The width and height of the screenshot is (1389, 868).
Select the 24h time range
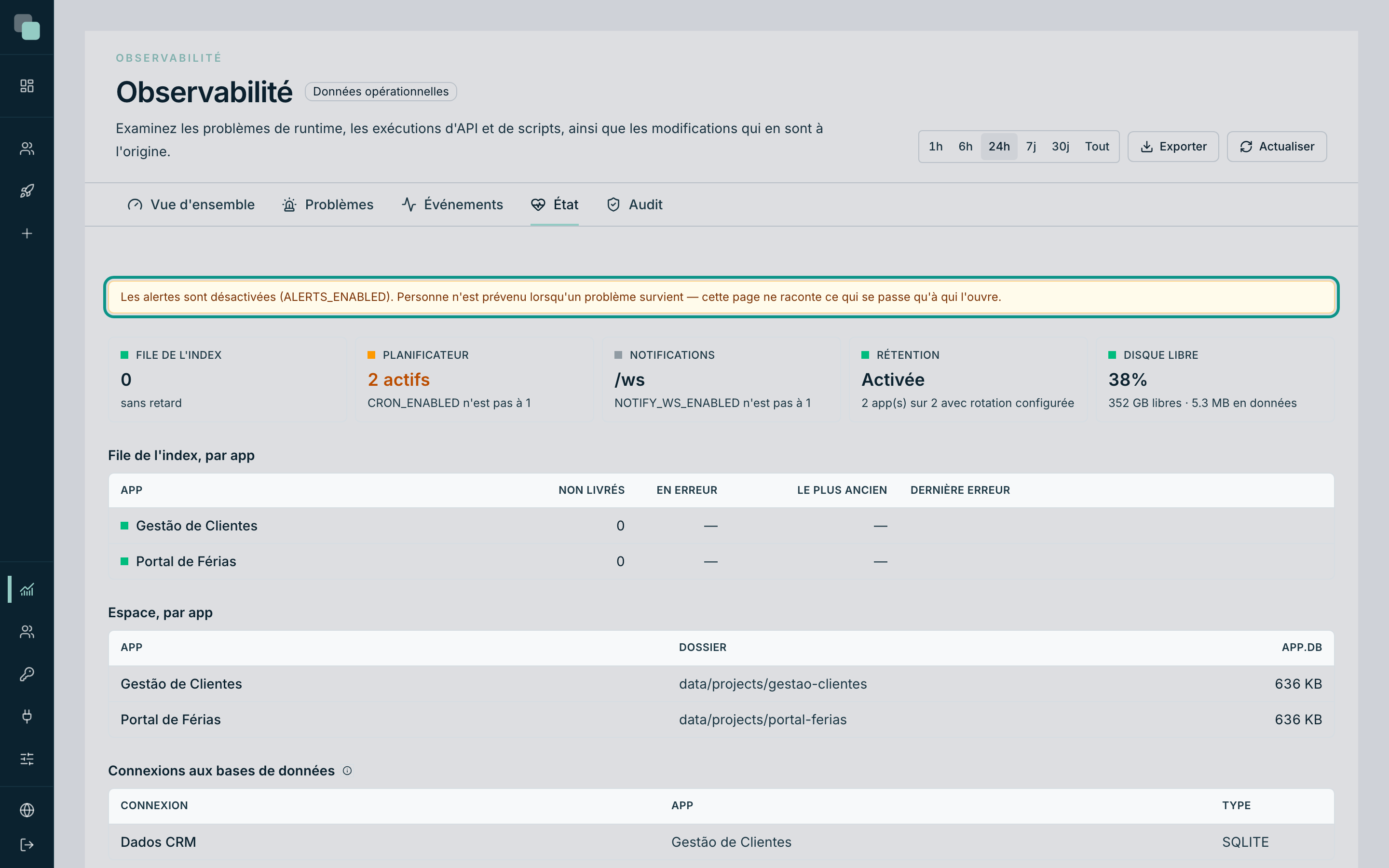click(999, 147)
